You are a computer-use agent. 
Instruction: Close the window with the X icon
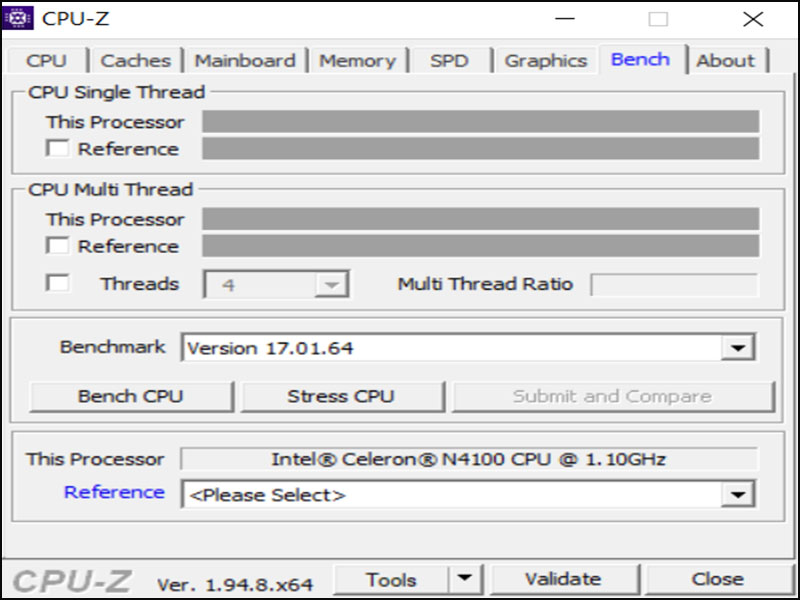(753, 19)
